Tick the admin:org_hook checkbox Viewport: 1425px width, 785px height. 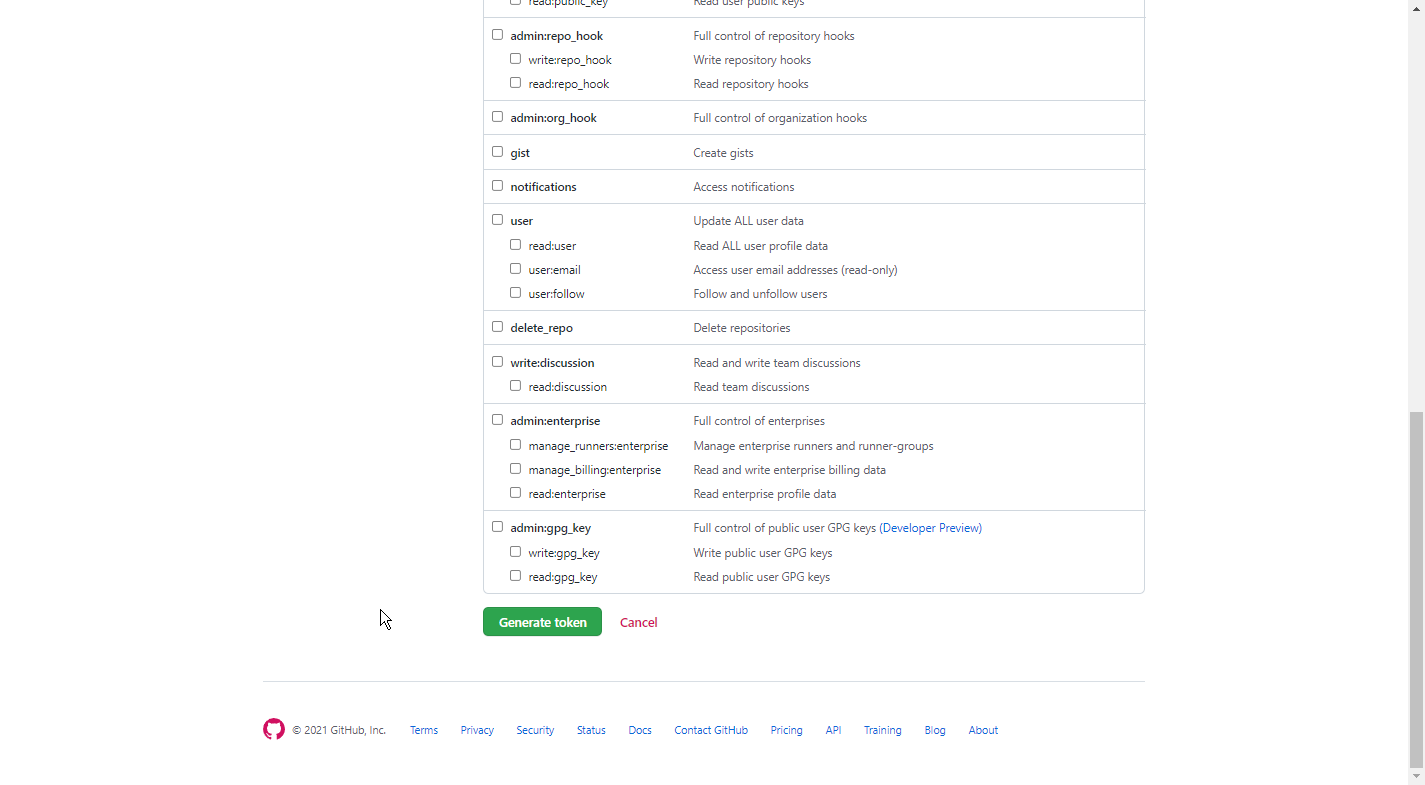(497, 117)
